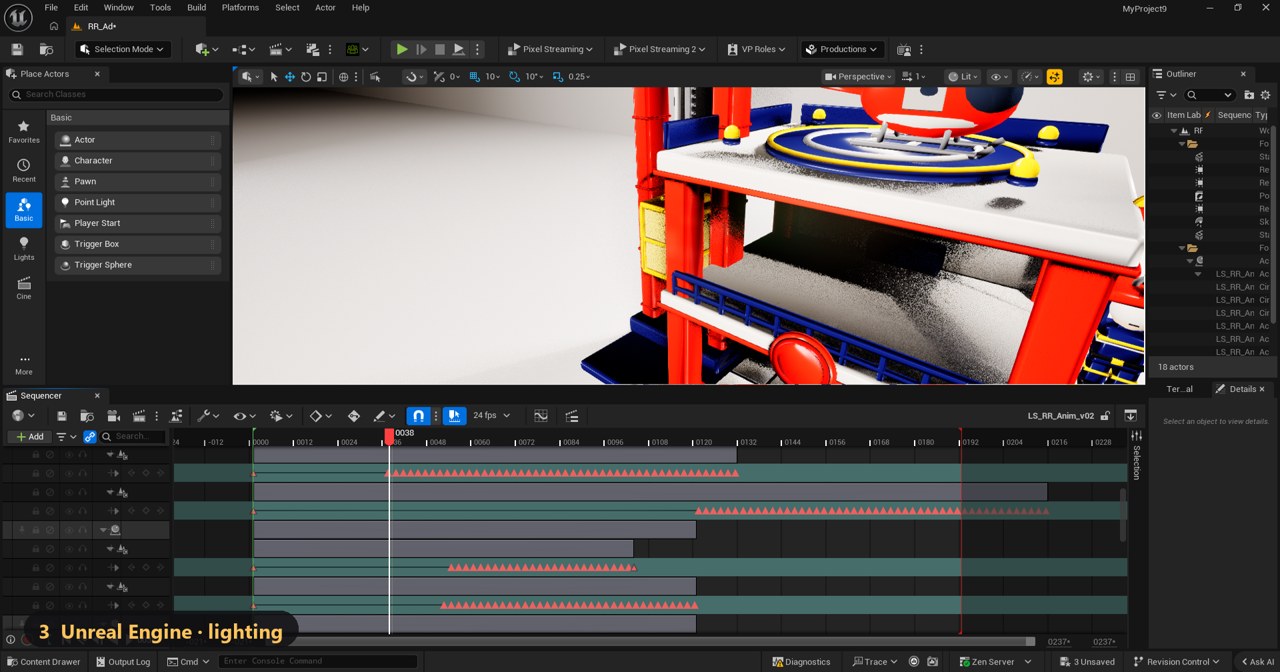The height and width of the screenshot is (672, 1280).
Task: Open the Sequencer curve editor icon
Action: 541,416
